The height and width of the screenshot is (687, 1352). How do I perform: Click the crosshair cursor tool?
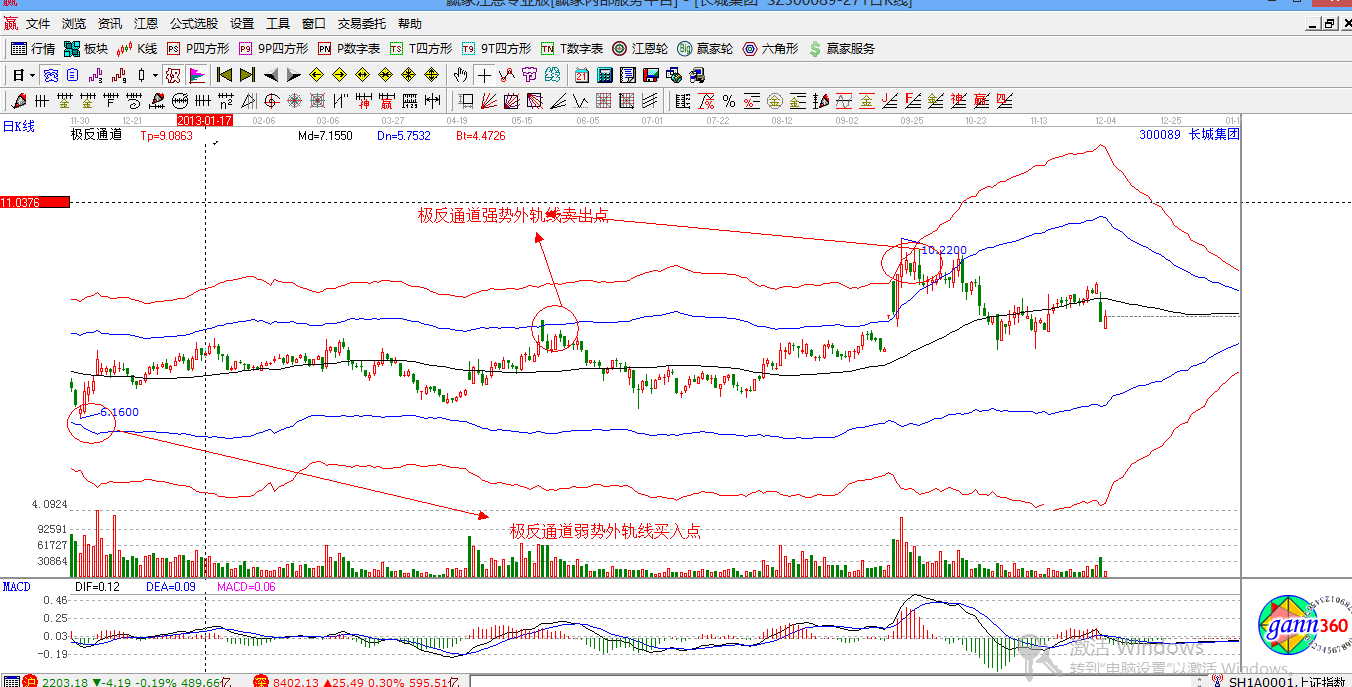tap(484, 75)
